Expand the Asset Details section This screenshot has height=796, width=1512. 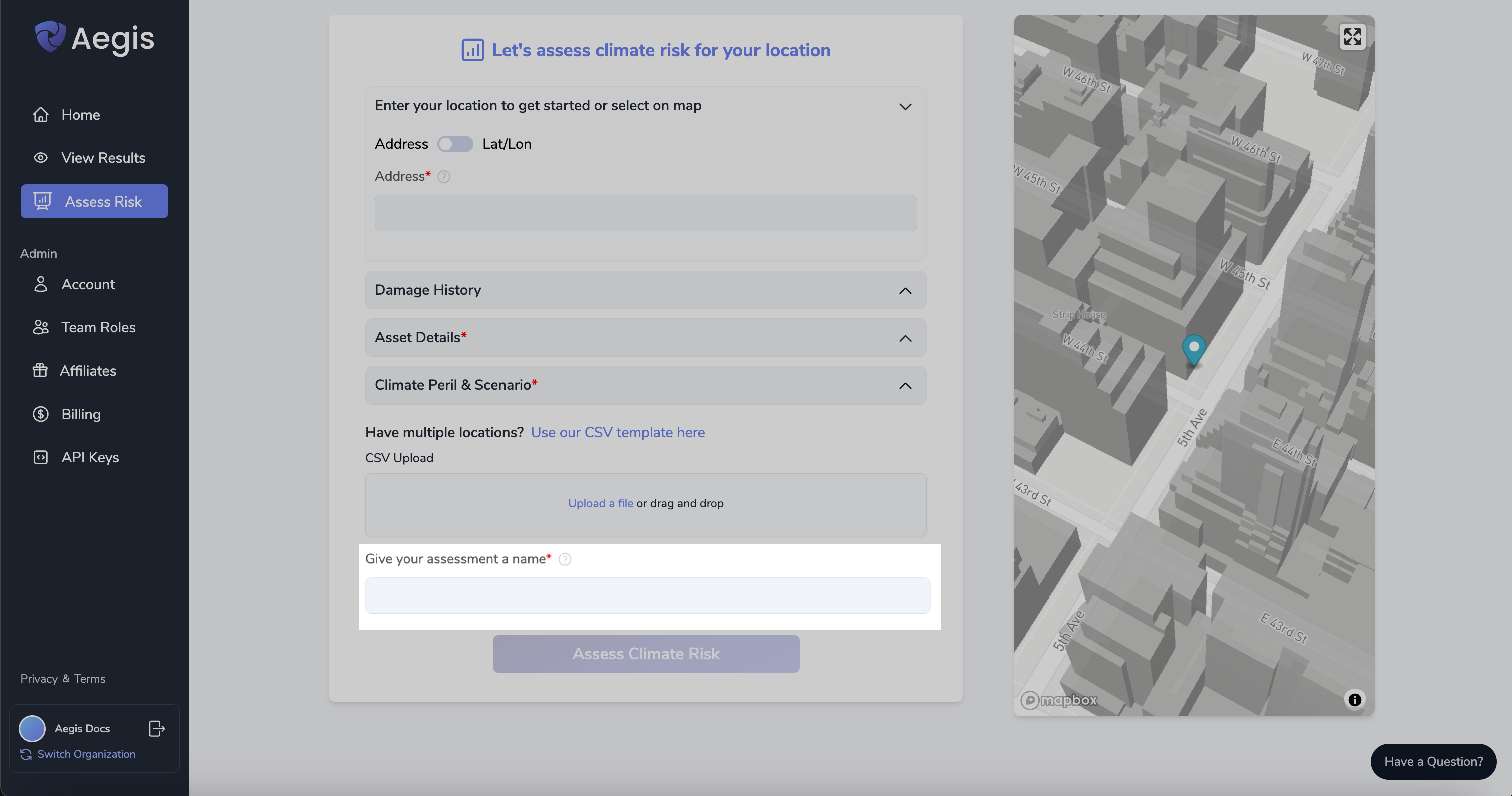tap(646, 338)
